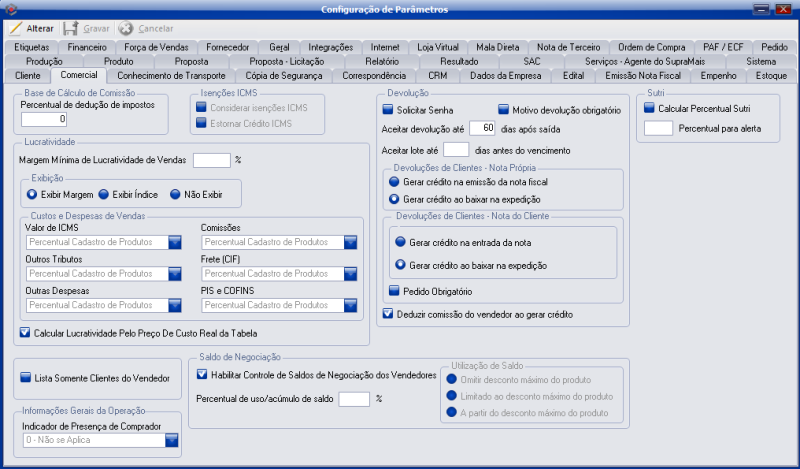800x469 pixels.
Task: Check Estornar Crédito ICMS option
Action: [201, 123]
